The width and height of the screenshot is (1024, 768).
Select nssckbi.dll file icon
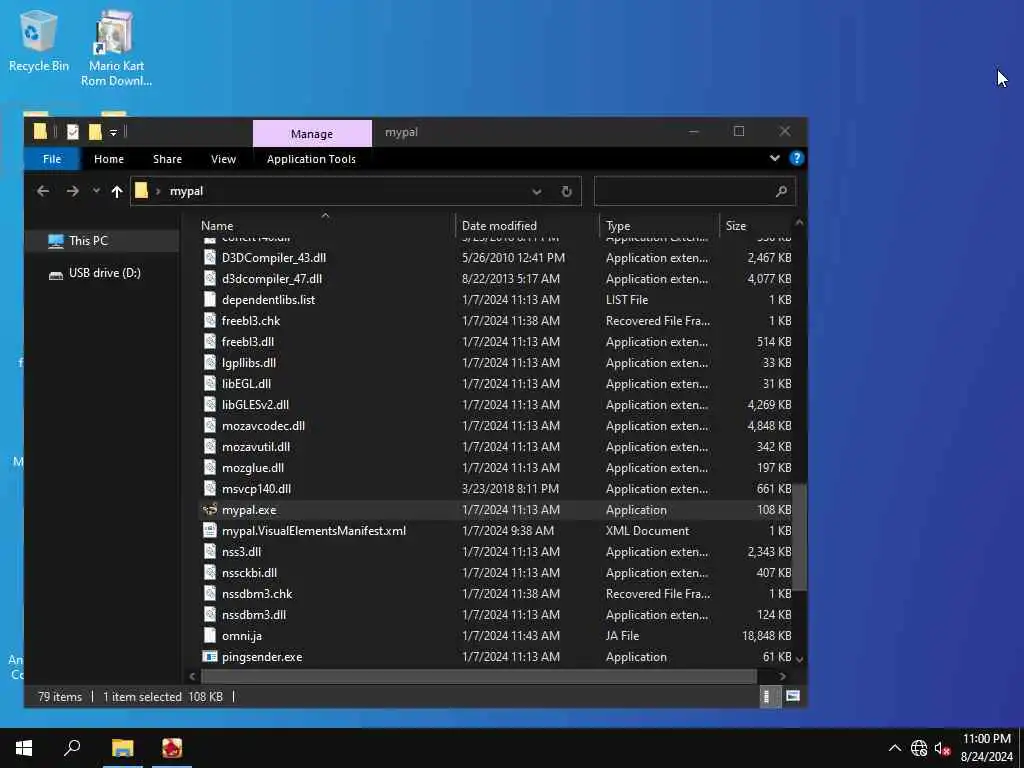pos(210,573)
